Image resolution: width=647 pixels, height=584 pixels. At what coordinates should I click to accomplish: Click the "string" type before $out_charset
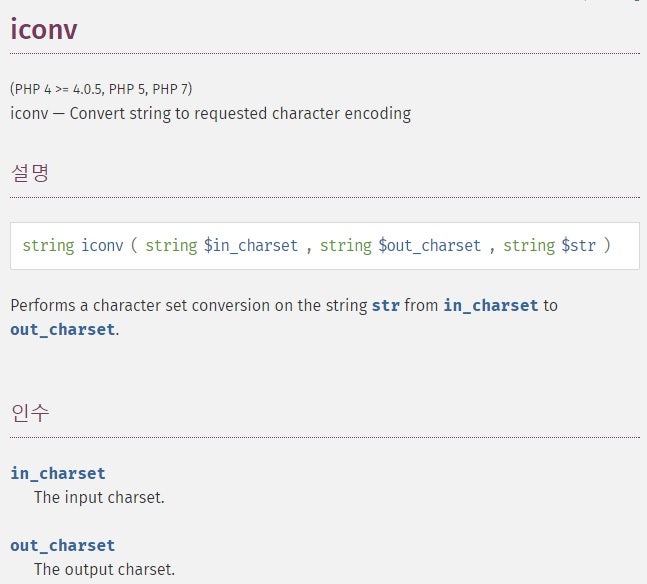click(346, 245)
